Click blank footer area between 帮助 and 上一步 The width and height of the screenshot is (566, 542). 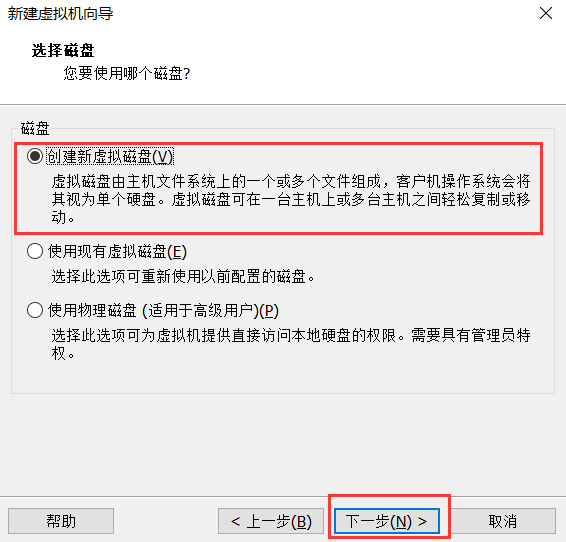tap(166, 521)
